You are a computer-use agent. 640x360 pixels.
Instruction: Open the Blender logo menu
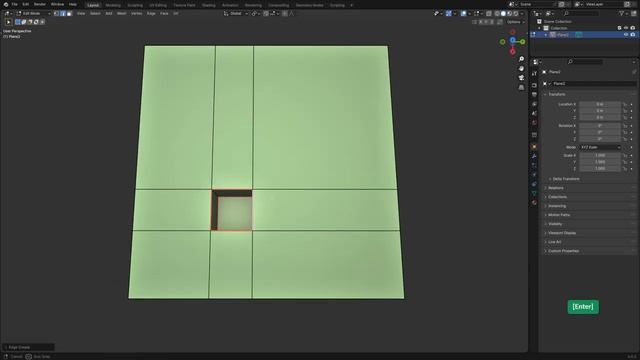click(6, 4)
